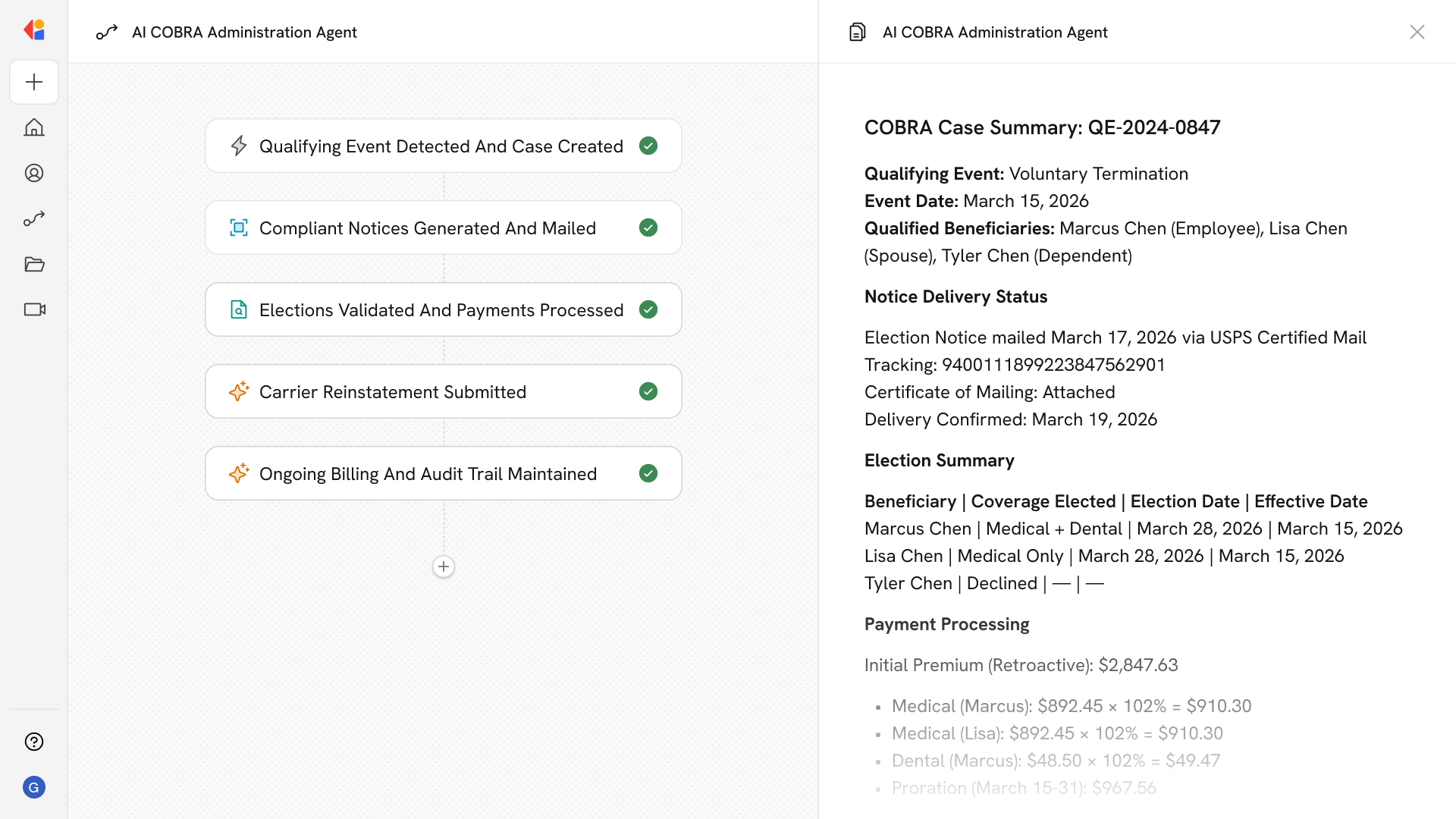Click the green check on Carrier Reinstatement step

point(648,391)
